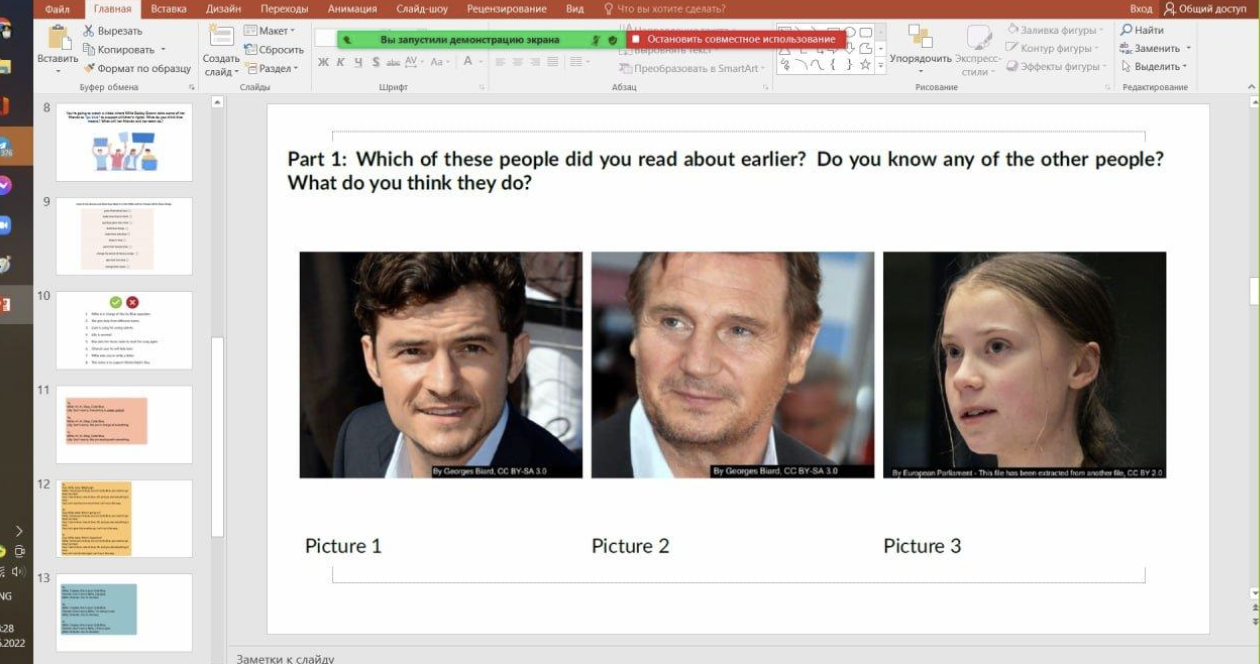Switch to the Вставка ribbon tab

(x=169, y=9)
